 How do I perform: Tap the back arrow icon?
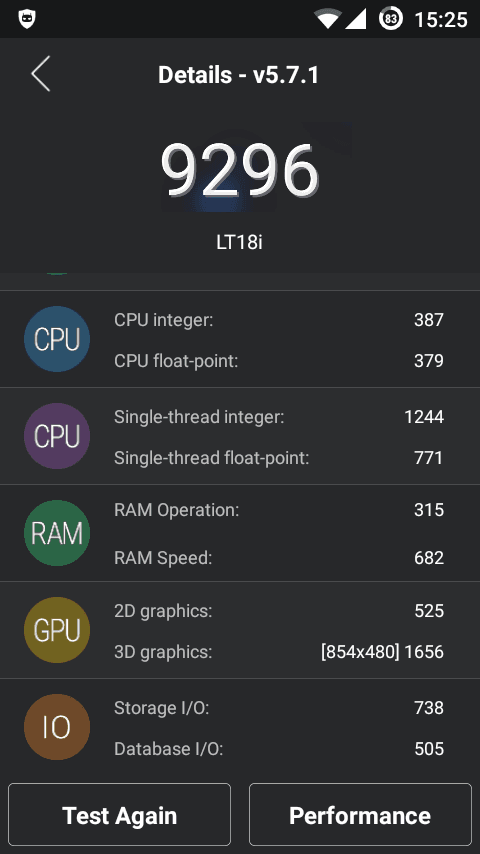click(x=41, y=74)
